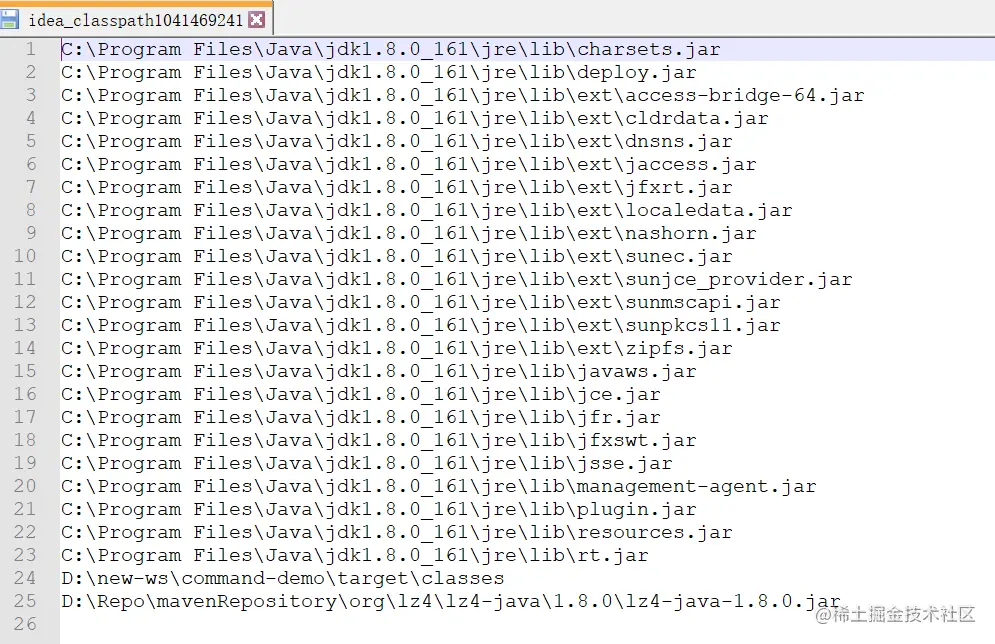Click line containing plugin.jar
Image resolution: width=995 pixels, height=644 pixels.
click(379, 509)
